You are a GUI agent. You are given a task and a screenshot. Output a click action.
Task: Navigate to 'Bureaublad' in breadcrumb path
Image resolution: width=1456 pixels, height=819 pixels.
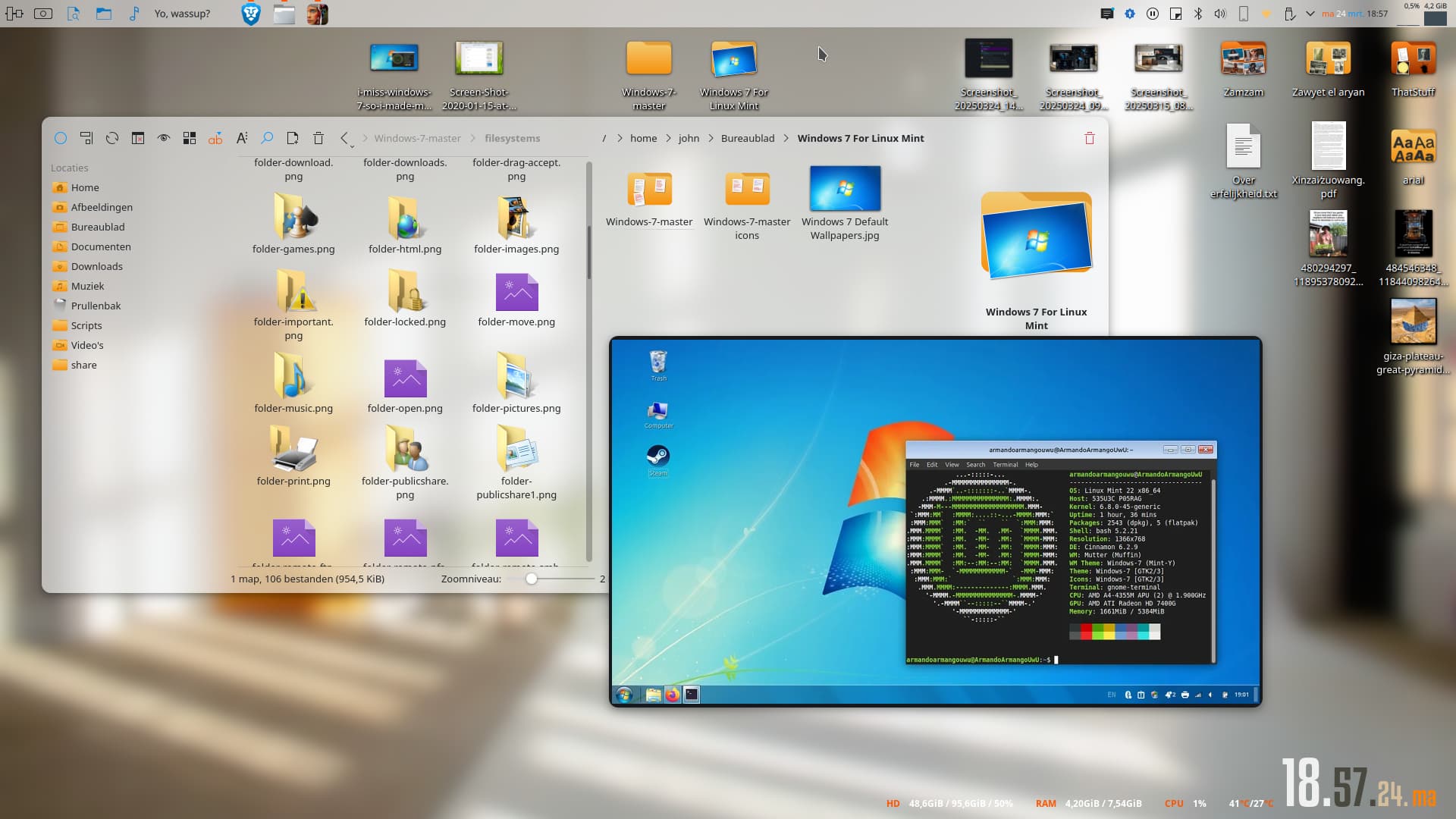click(x=748, y=138)
